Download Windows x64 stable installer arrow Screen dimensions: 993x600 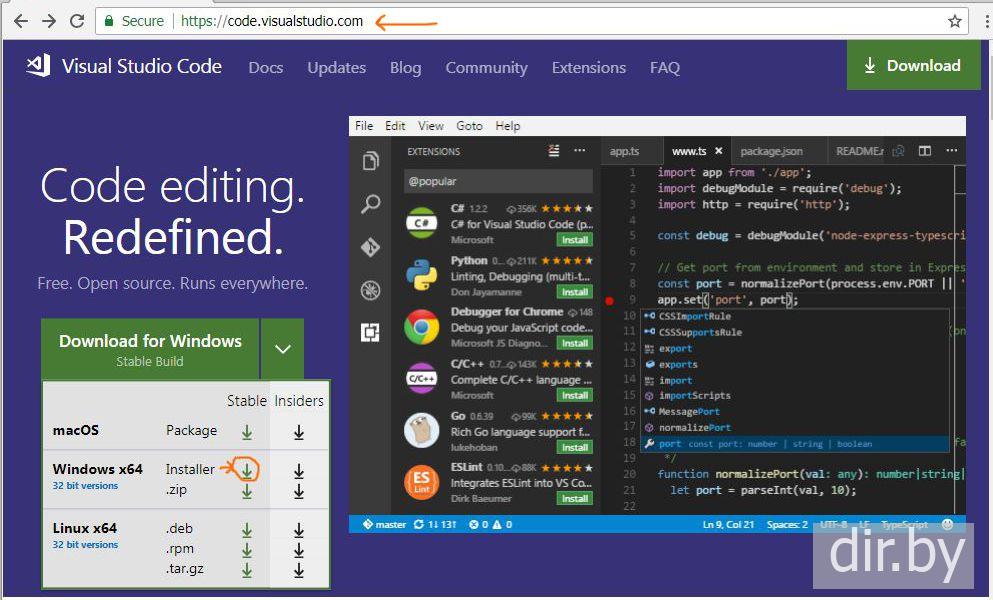[247, 470]
